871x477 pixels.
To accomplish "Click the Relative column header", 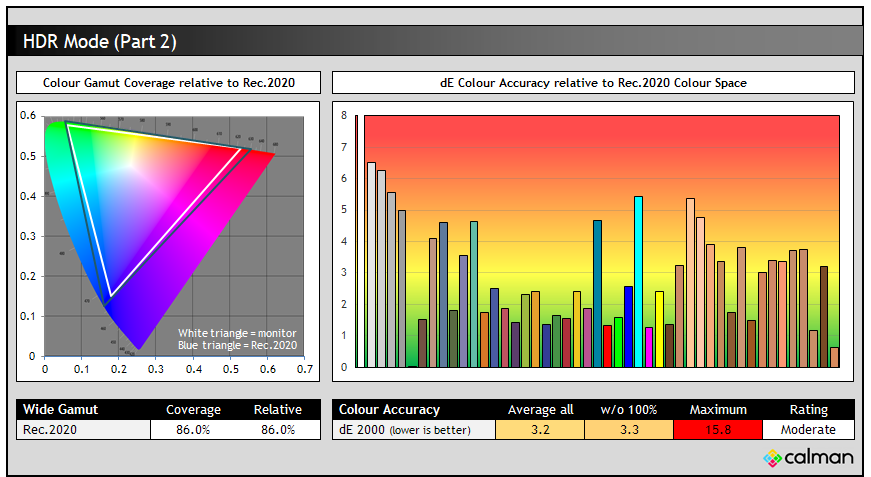I will click(277, 409).
